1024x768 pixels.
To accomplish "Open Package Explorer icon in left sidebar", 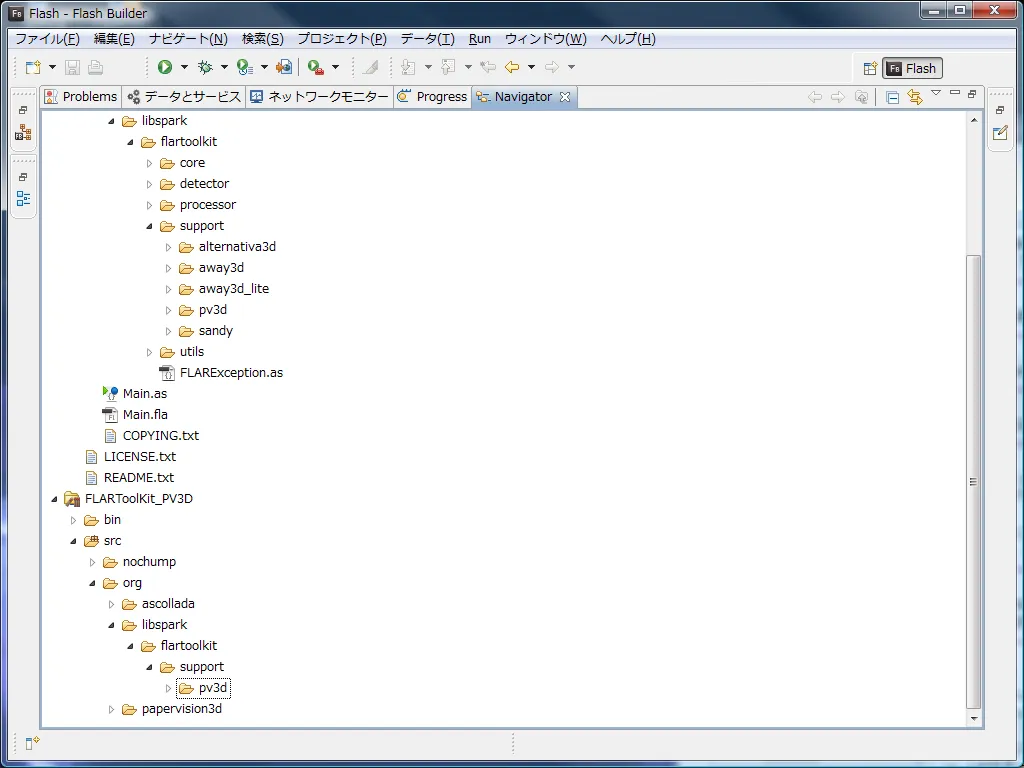I will point(24,133).
